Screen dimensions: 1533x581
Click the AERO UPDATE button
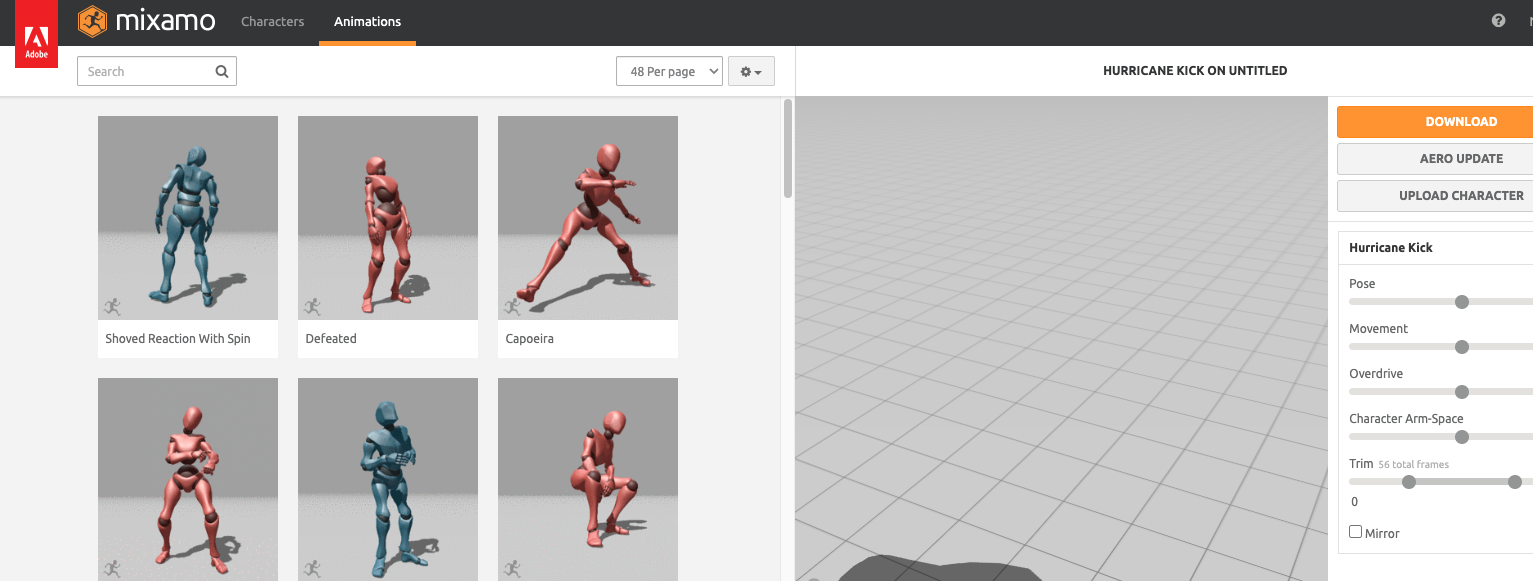pos(1435,159)
